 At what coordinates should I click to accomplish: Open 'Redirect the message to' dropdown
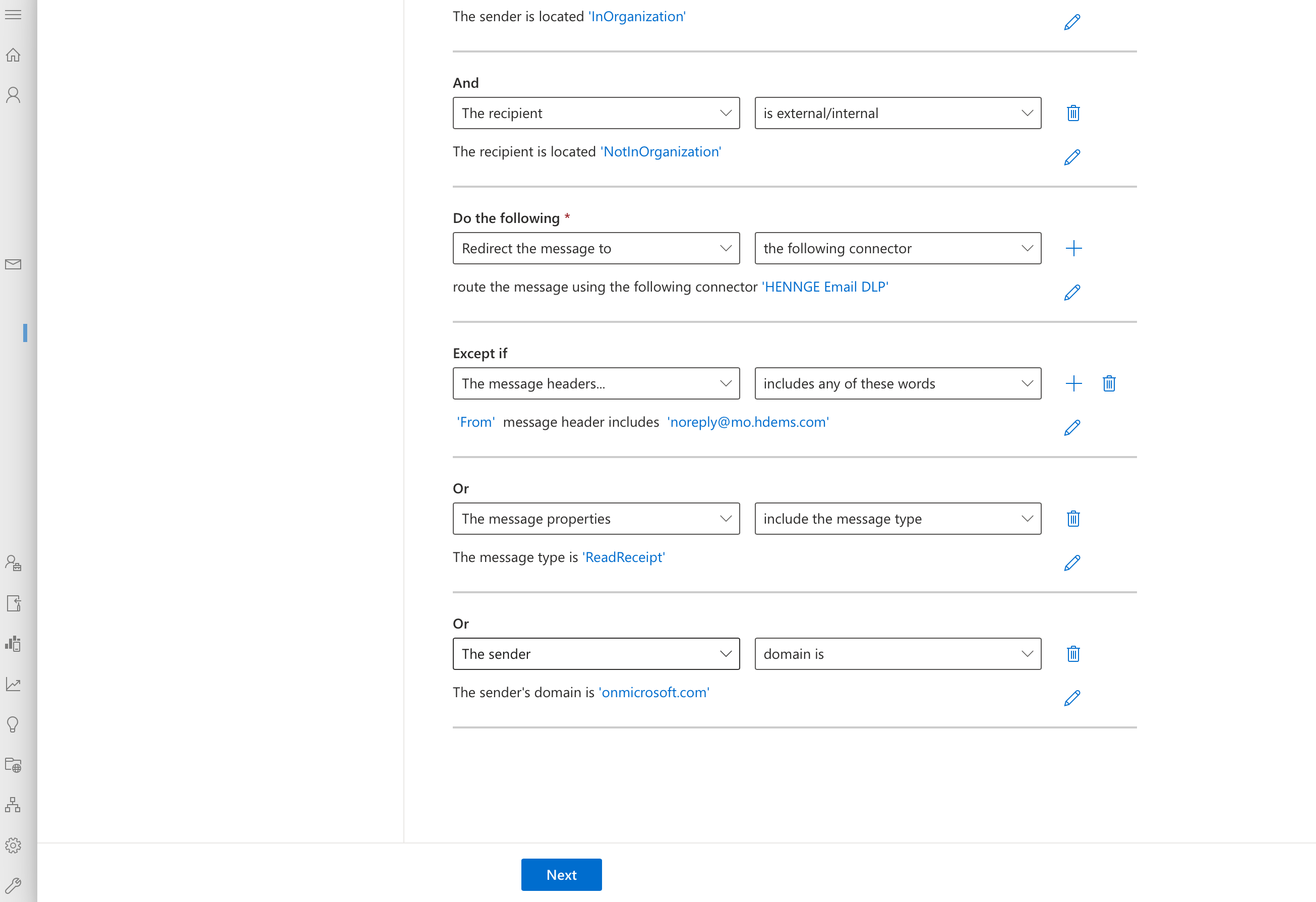coord(595,248)
